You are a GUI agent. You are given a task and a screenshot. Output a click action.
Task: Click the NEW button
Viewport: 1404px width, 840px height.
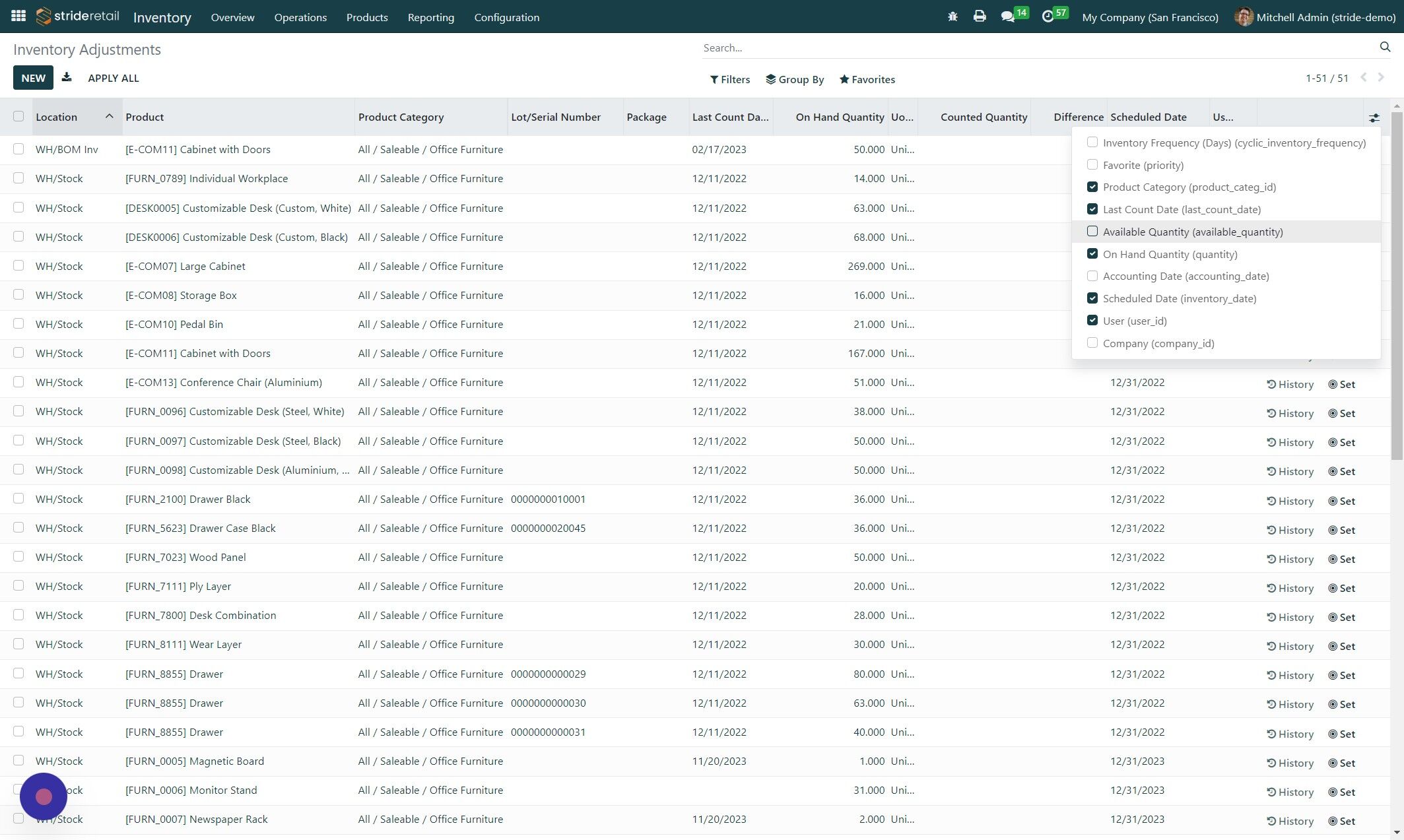(33, 78)
